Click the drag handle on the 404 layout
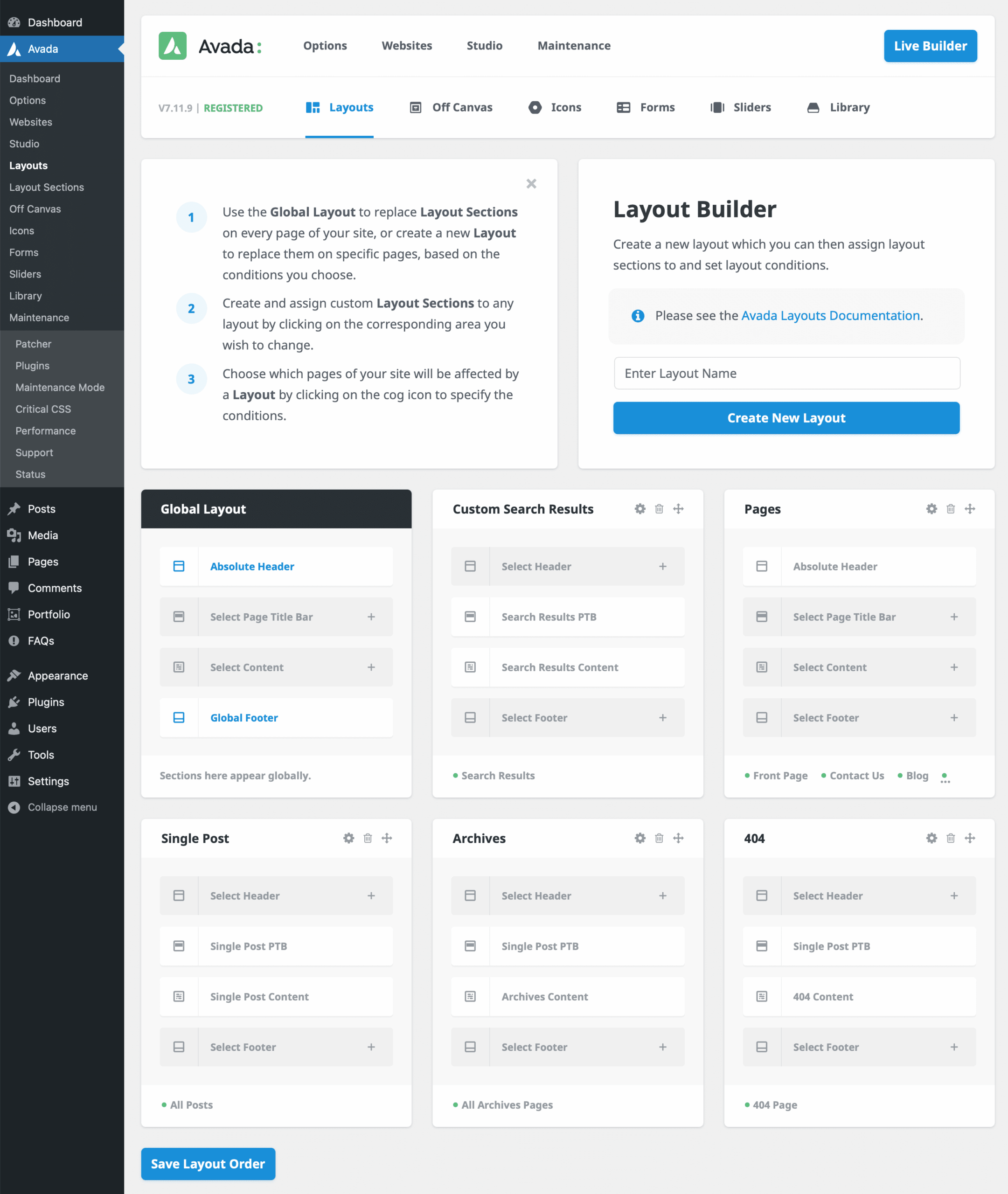The height and width of the screenshot is (1194, 1008). click(x=970, y=838)
